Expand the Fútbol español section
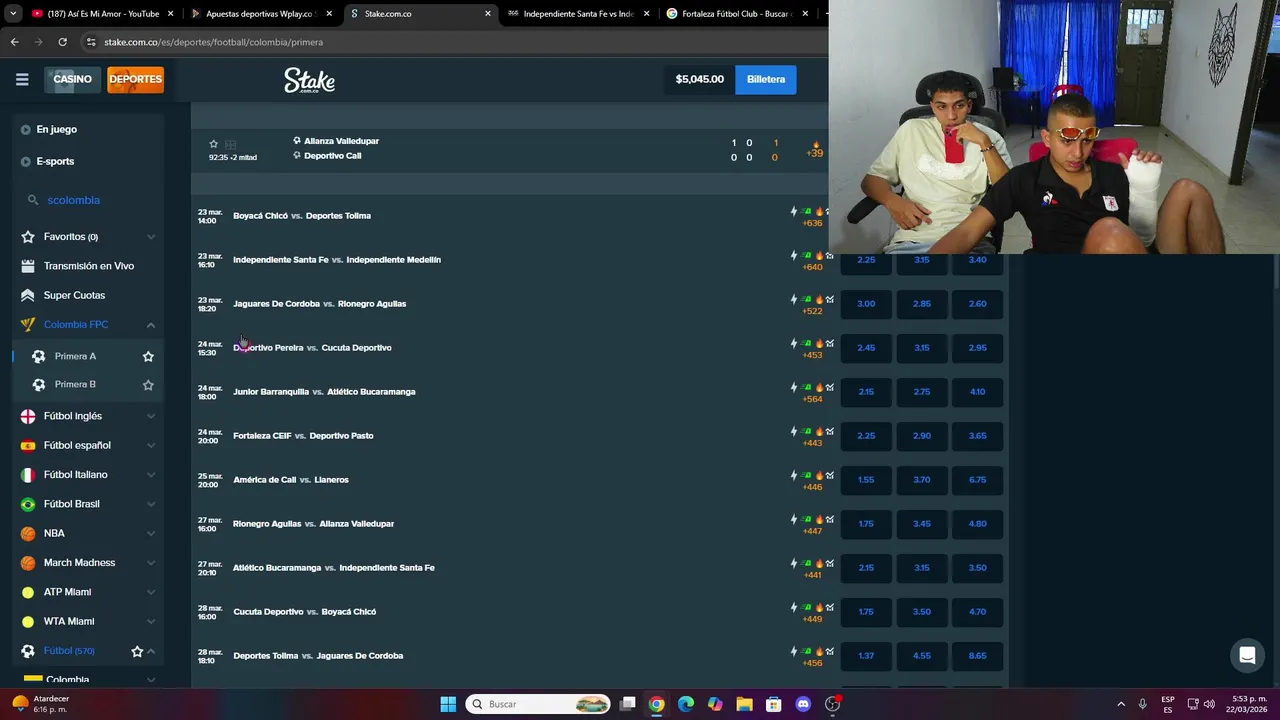Screen dimensions: 1280x720 click(151, 445)
